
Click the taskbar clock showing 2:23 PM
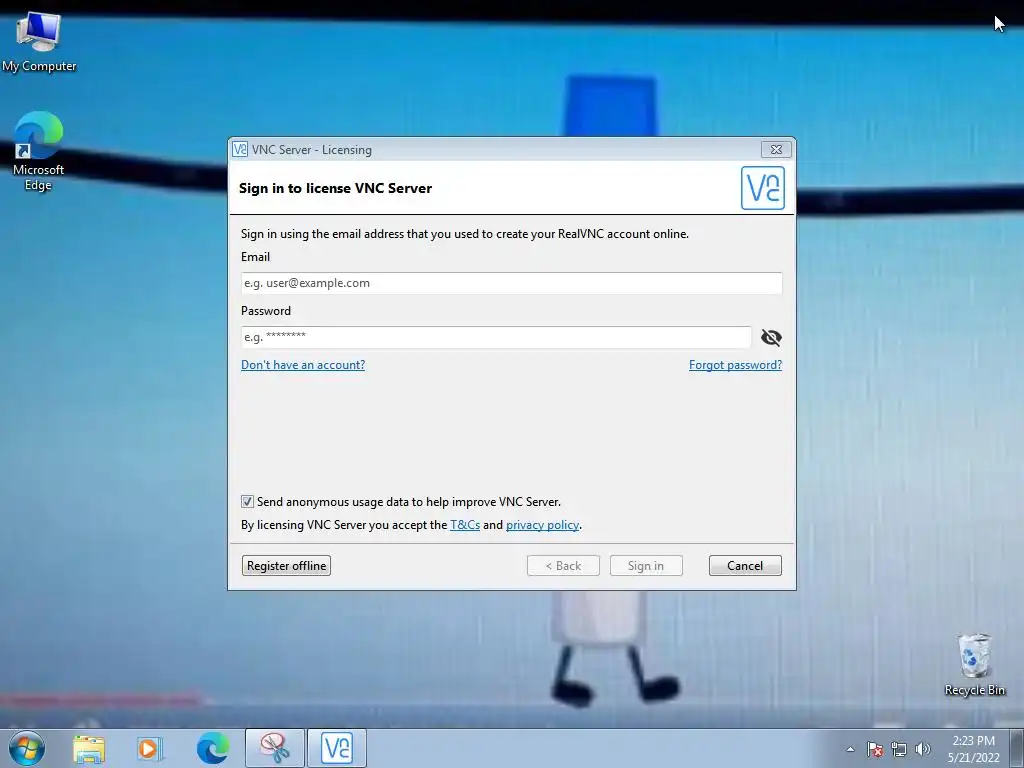pos(973,749)
